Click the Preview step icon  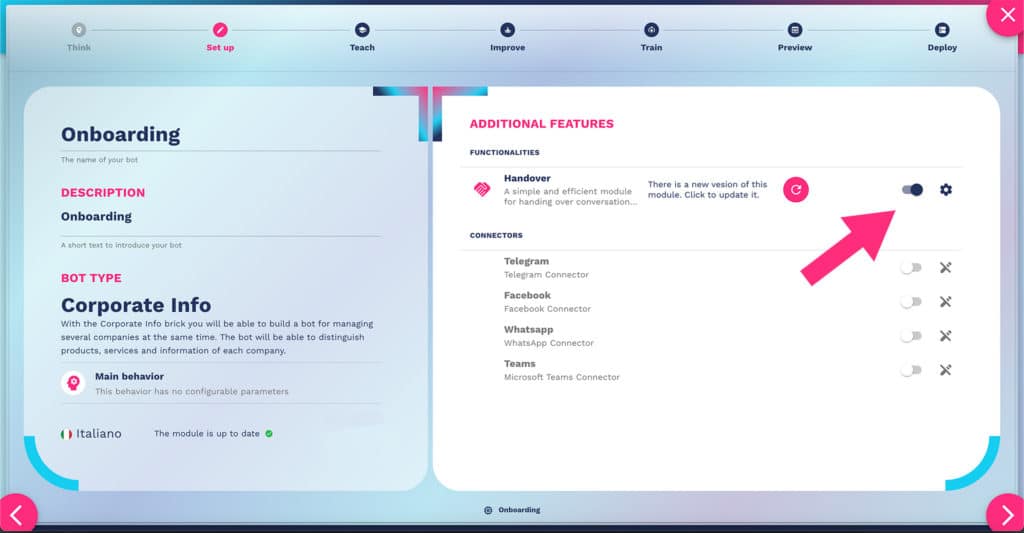(x=795, y=29)
